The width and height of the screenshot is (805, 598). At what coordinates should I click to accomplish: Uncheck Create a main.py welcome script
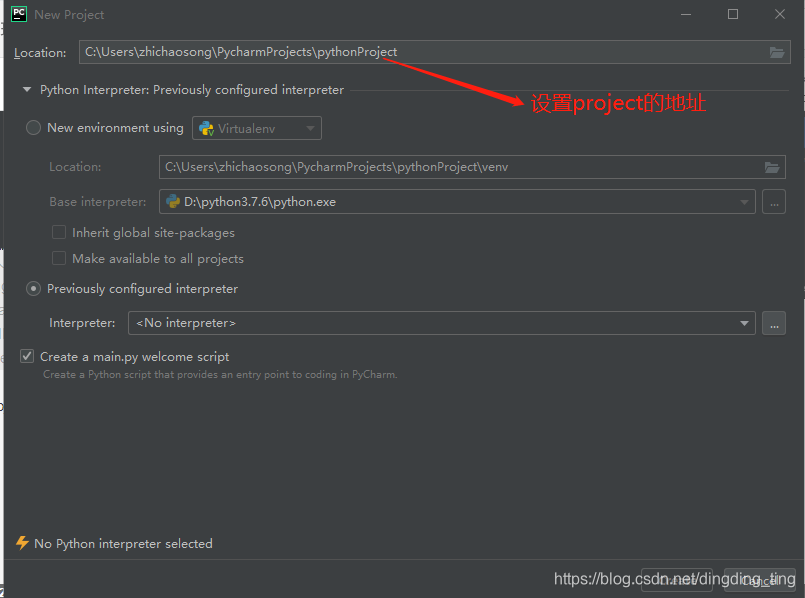[x=27, y=356]
